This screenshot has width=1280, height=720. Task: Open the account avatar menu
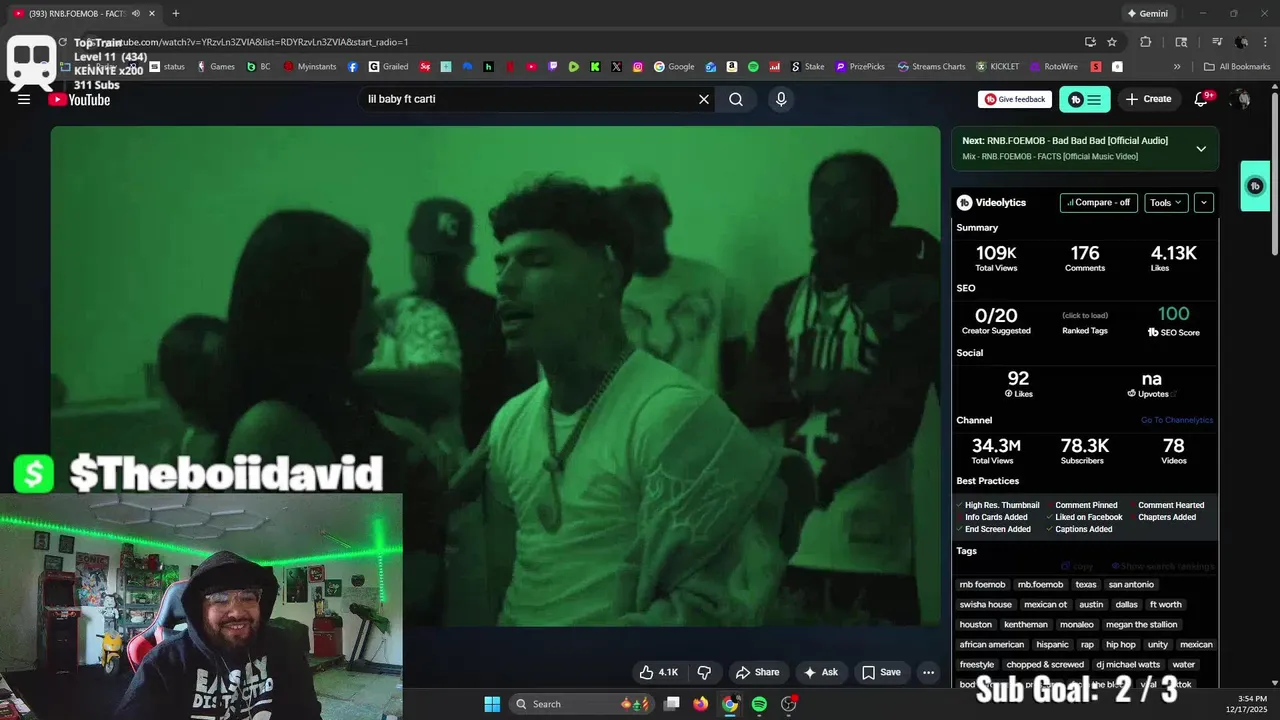pyautogui.click(x=1240, y=99)
